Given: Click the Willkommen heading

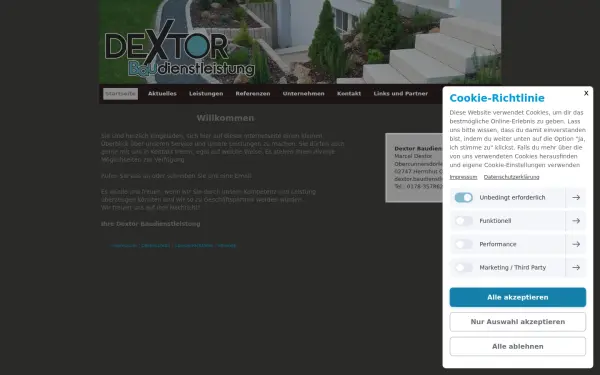Looking at the screenshot, I should pos(225,118).
